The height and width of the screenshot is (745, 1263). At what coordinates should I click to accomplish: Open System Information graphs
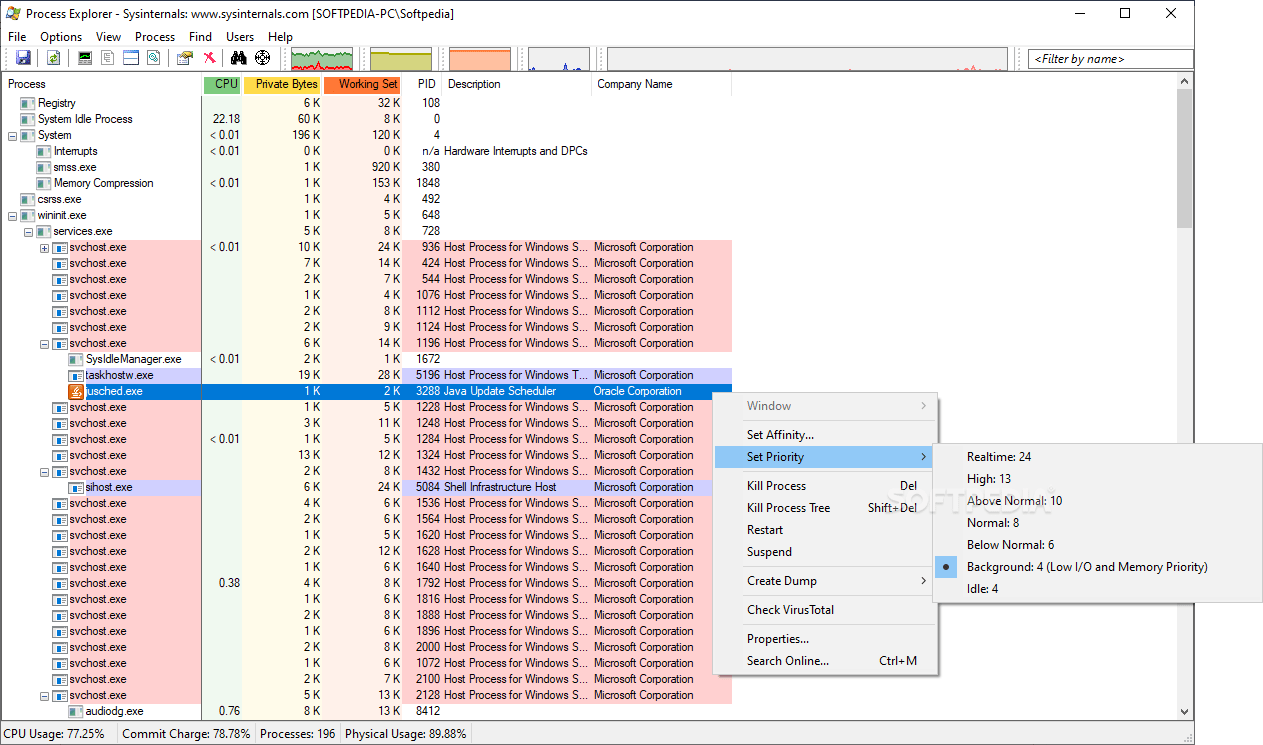[84, 57]
